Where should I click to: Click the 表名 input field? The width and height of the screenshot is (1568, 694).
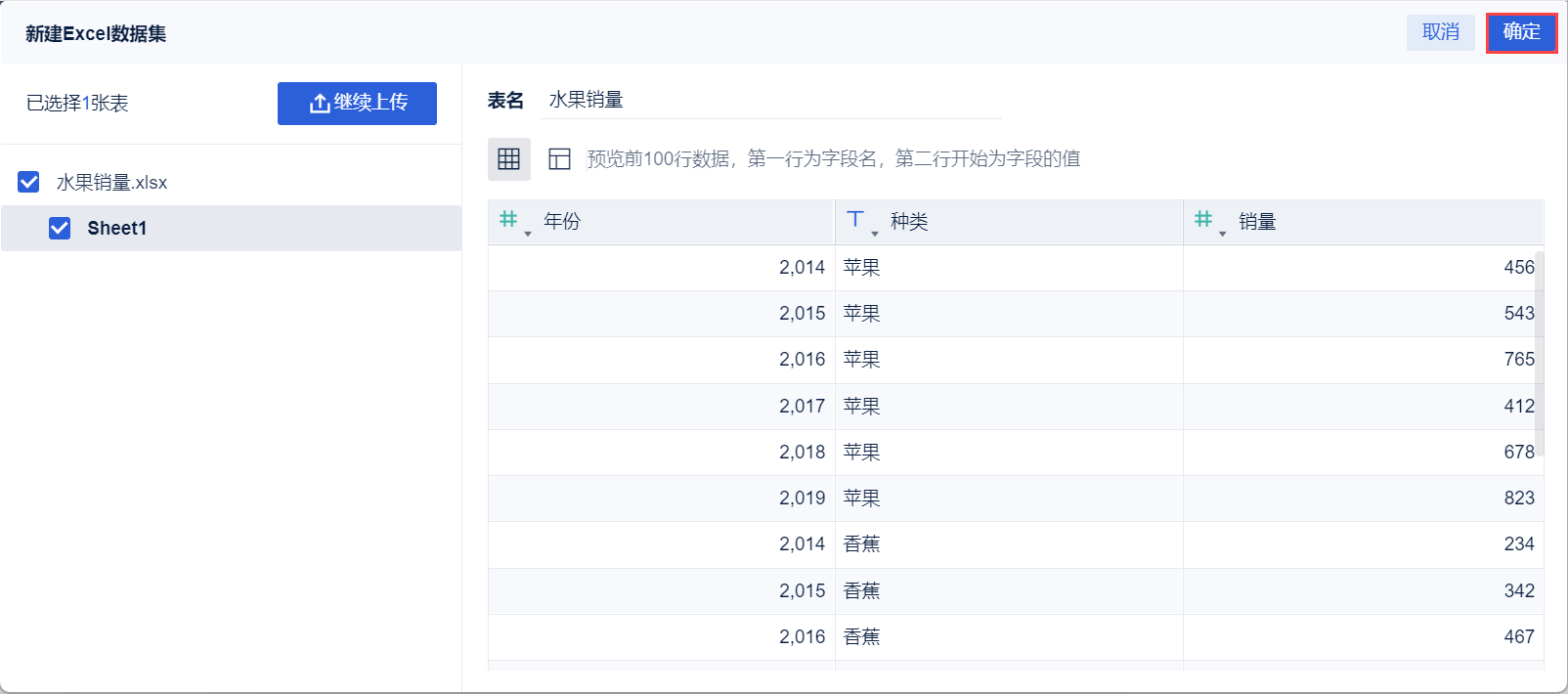pos(770,100)
